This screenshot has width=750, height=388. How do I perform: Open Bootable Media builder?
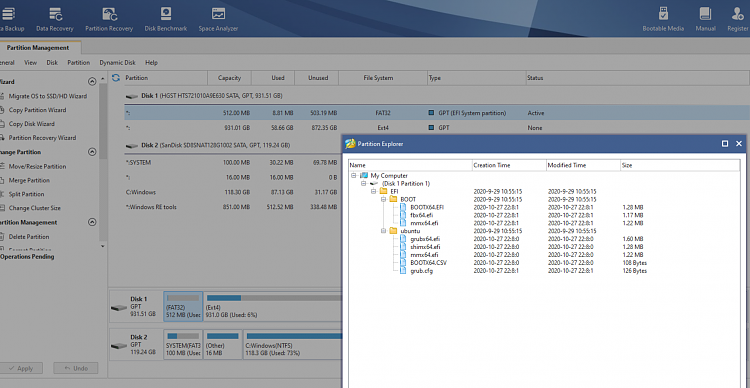(x=663, y=19)
